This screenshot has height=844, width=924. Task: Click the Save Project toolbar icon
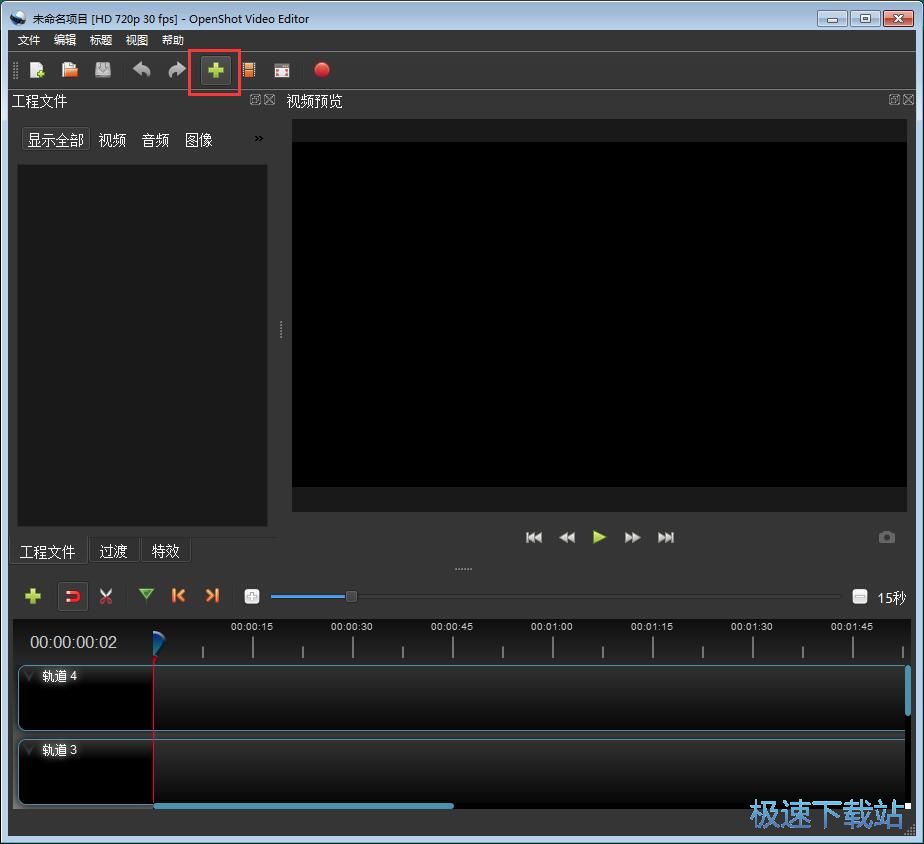click(x=103, y=70)
